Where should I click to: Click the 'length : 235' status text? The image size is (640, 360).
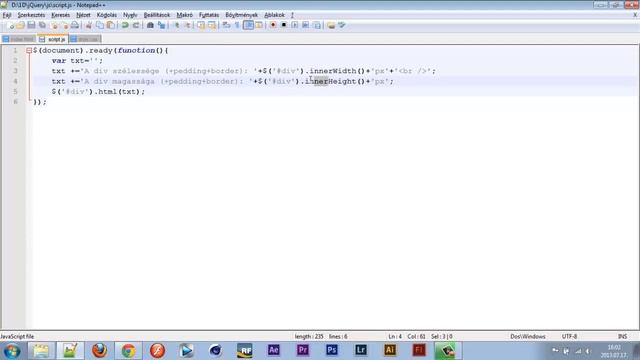[x=309, y=337]
